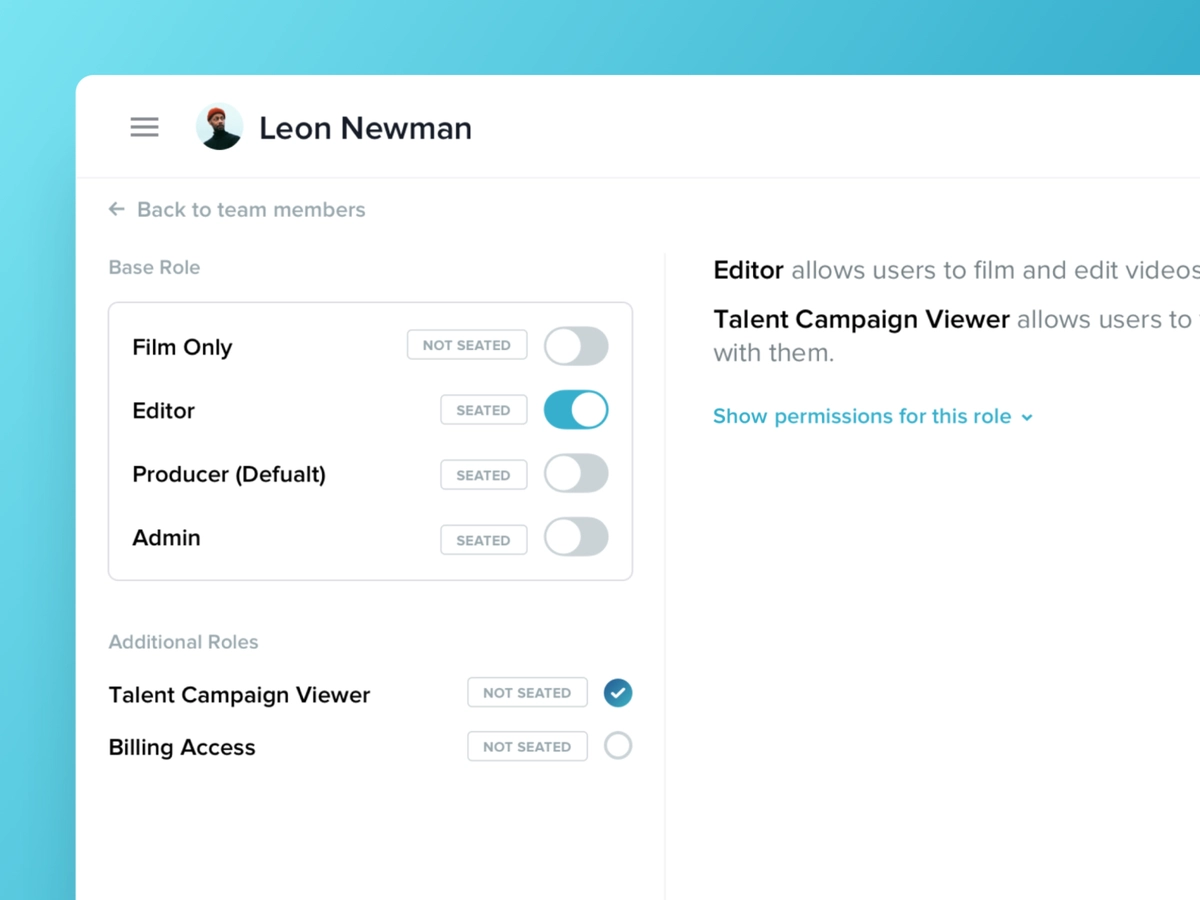Enable the Producer (Default) toggle
1200x900 pixels.
pos(576,474)
